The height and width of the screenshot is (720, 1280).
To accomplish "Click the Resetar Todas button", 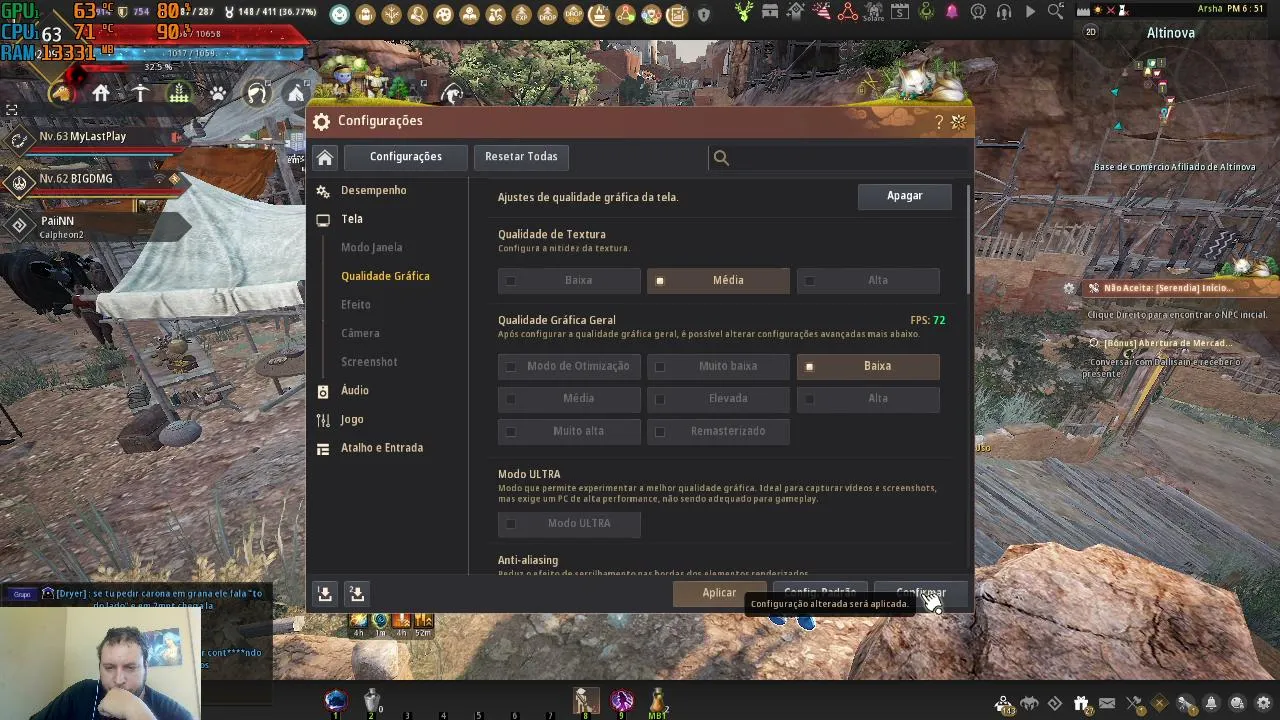I will 521,157.
